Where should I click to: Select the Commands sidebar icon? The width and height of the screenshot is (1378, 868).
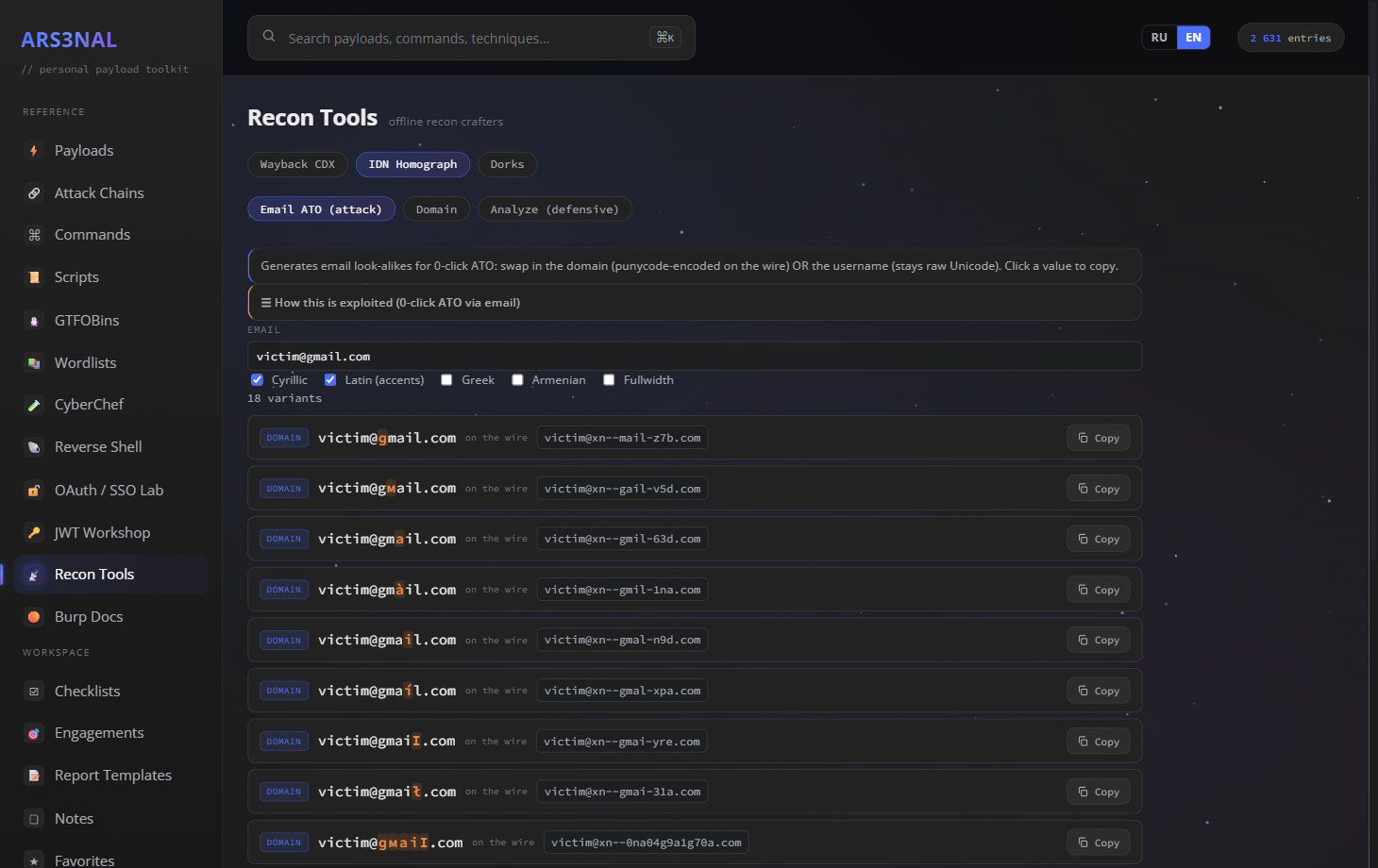tap(34, 235)
